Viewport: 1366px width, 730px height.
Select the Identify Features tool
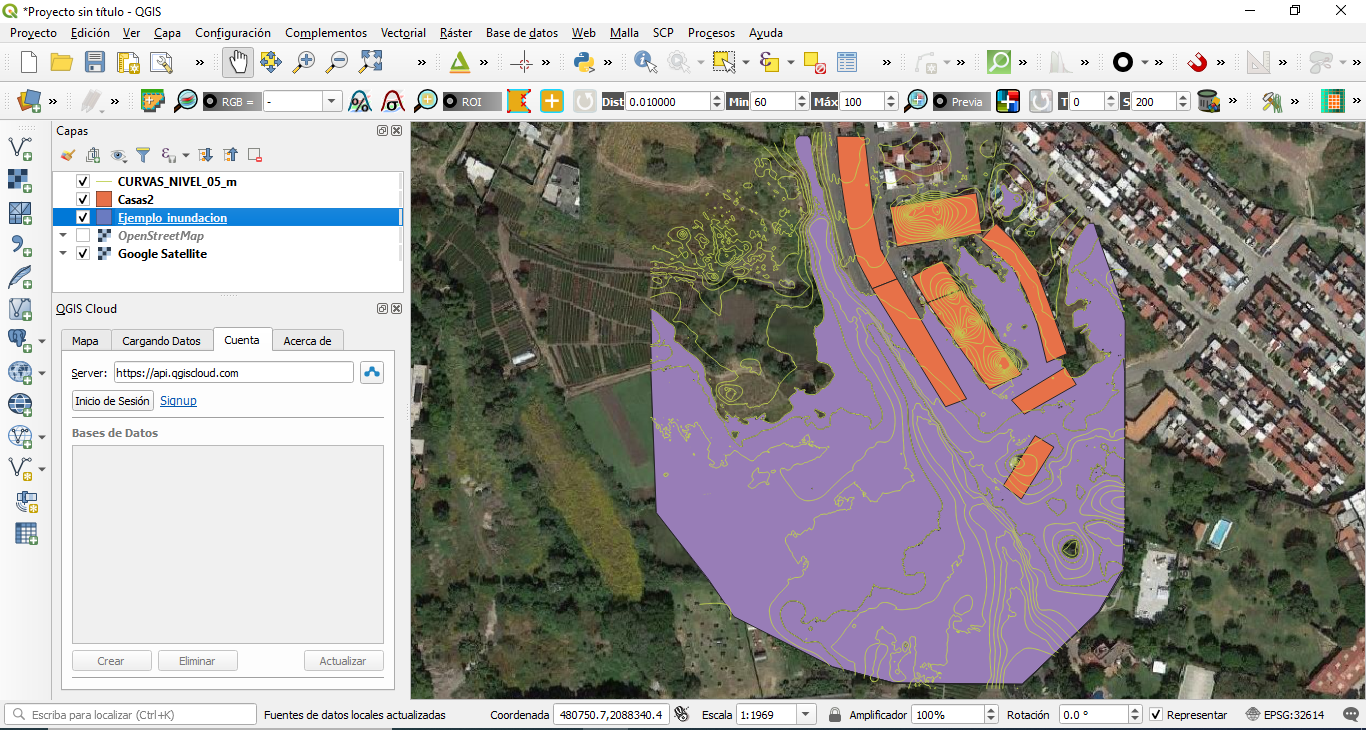(x=645, y=62)
